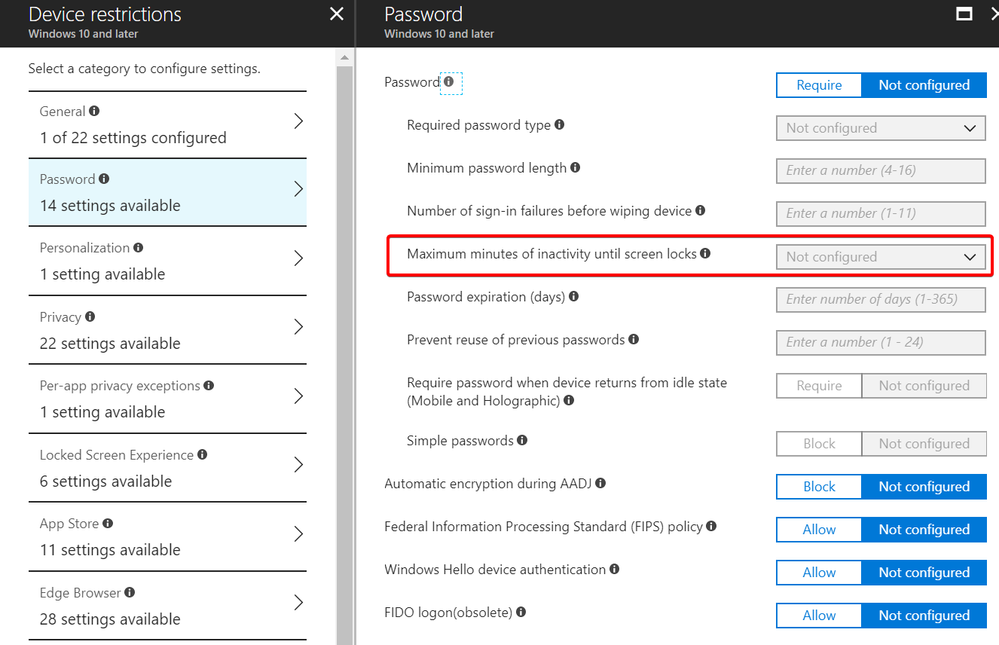999x645 pixels.
Task: Click info icon next to Password heading
Action: tap(448, 82)
